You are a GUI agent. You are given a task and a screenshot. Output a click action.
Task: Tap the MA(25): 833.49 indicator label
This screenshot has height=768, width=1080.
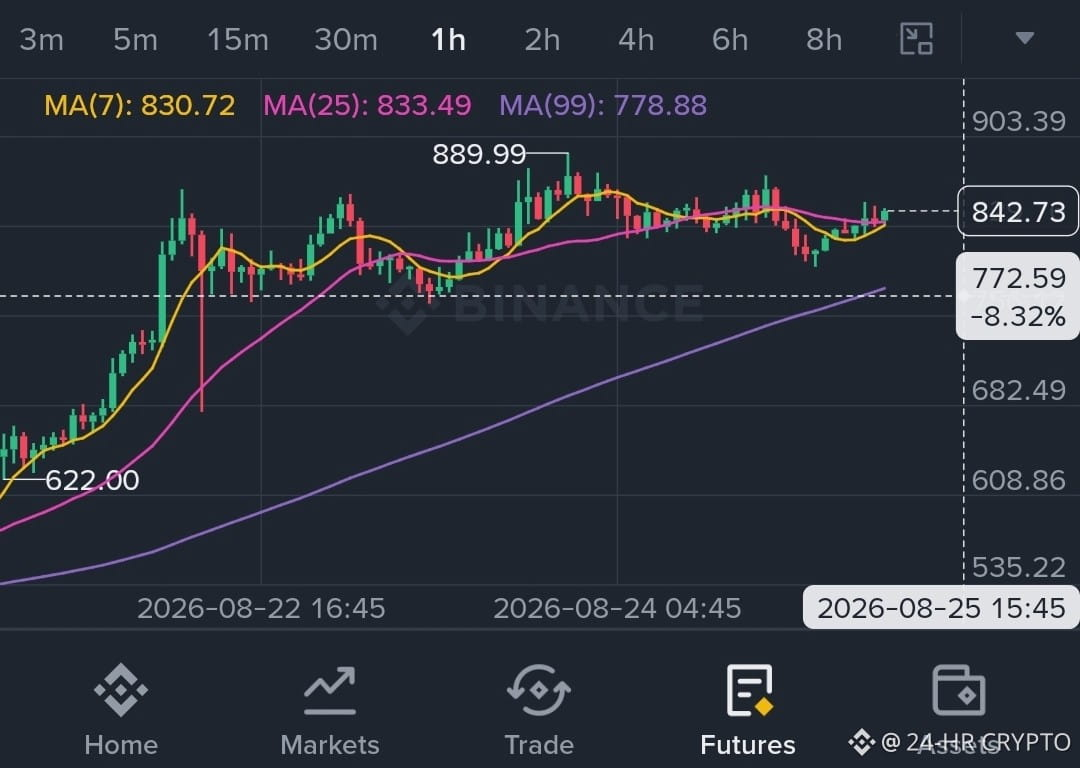coord(367,105)
